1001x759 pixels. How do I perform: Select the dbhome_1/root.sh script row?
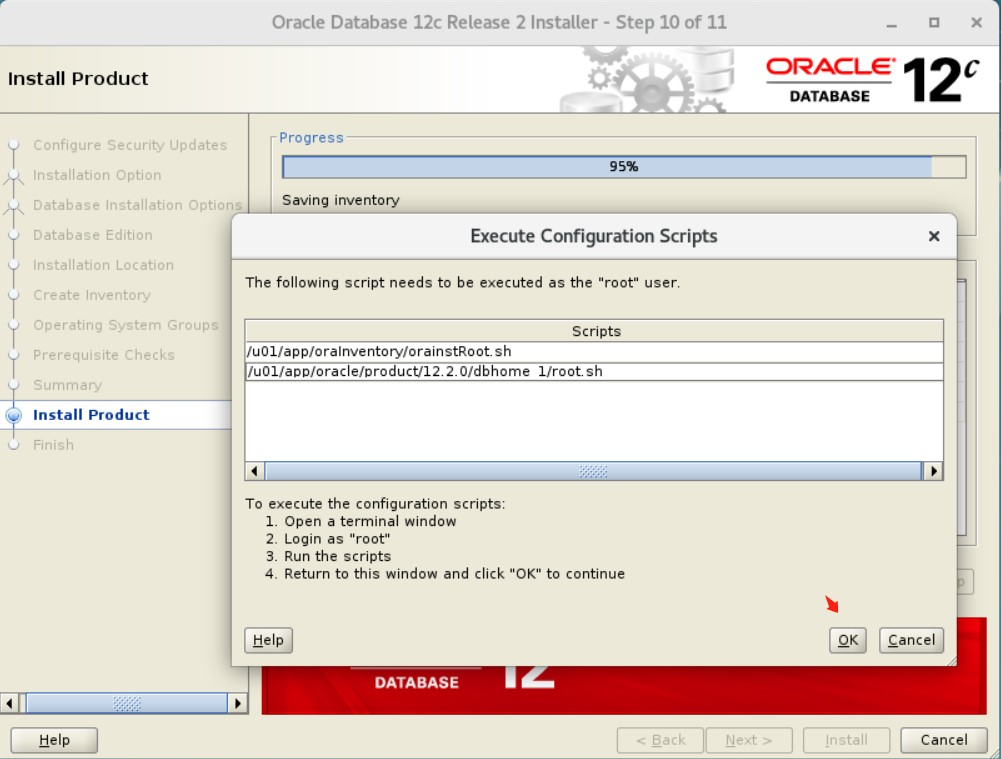pos(594,372)
